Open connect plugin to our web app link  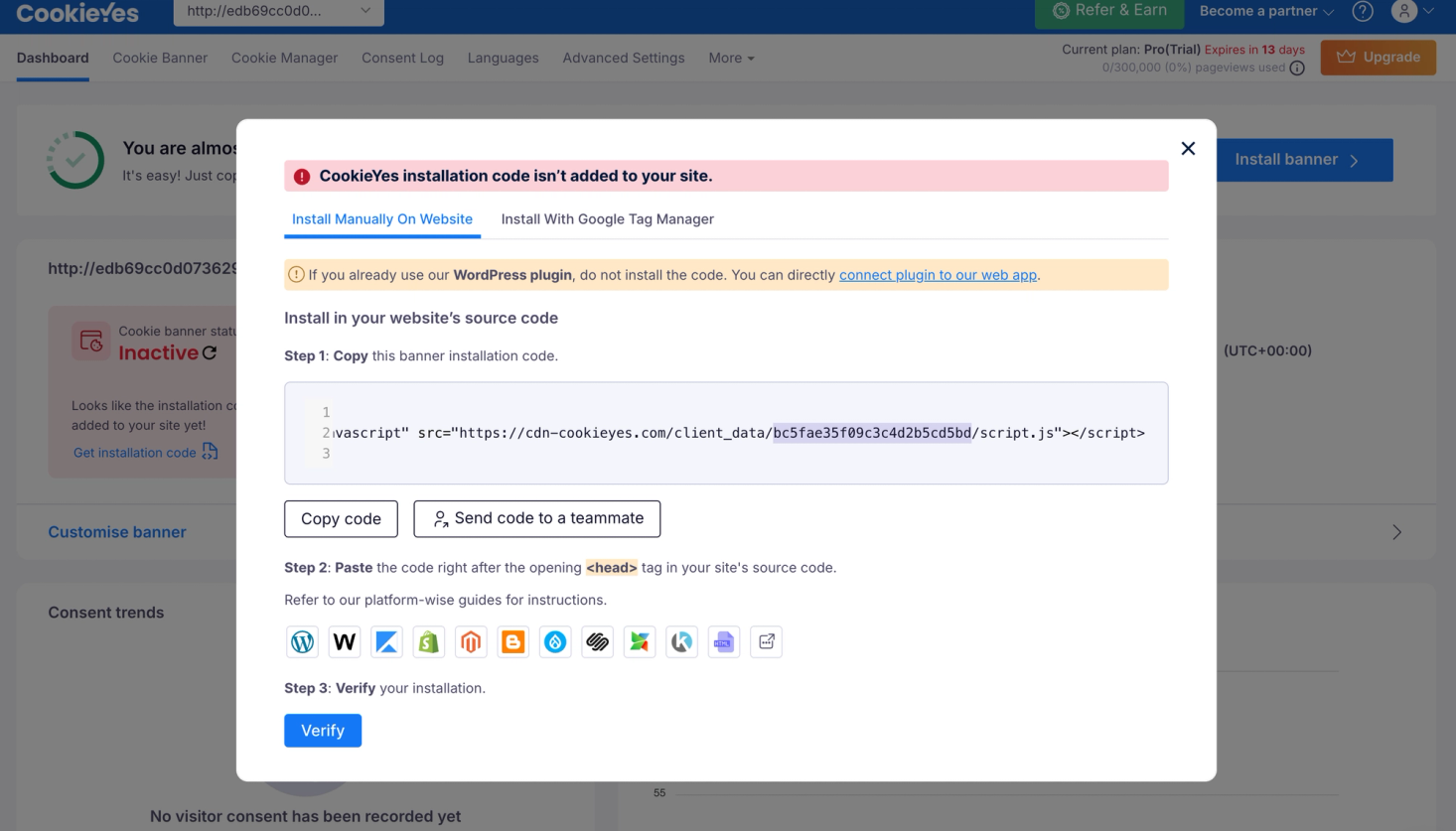[938, 275]
